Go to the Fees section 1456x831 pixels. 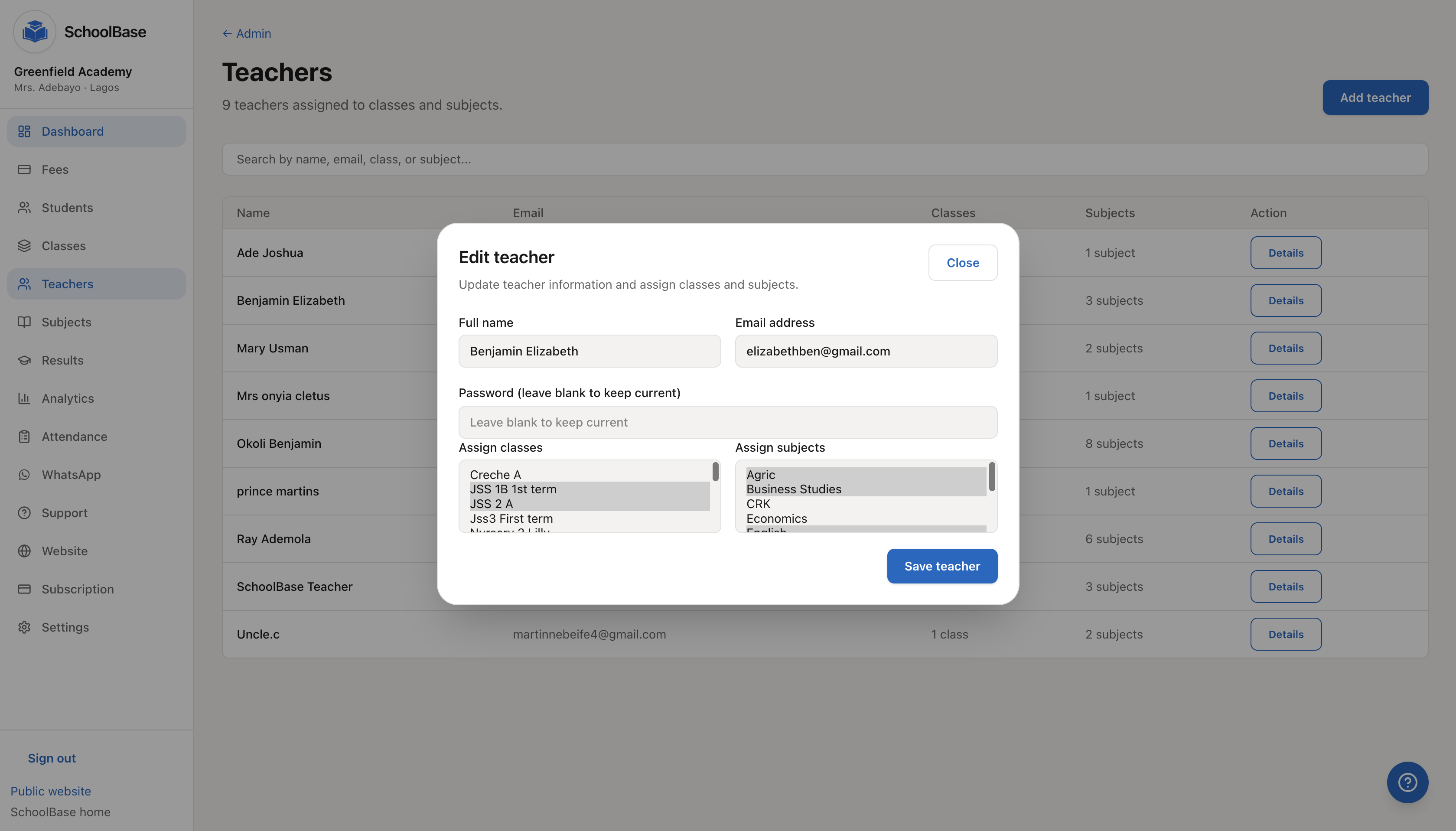tap(96, 169)
